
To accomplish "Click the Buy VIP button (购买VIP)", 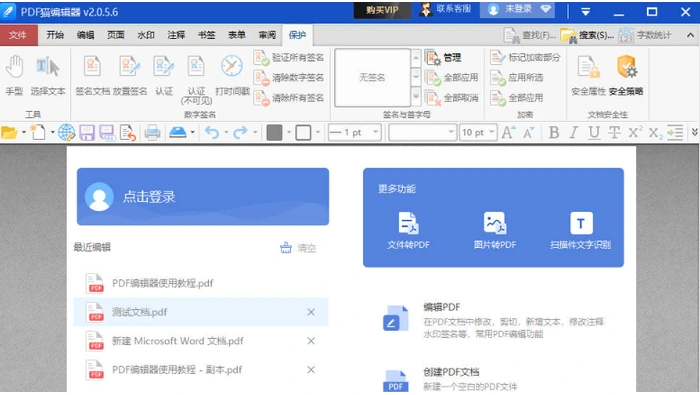I will [382, 10].
